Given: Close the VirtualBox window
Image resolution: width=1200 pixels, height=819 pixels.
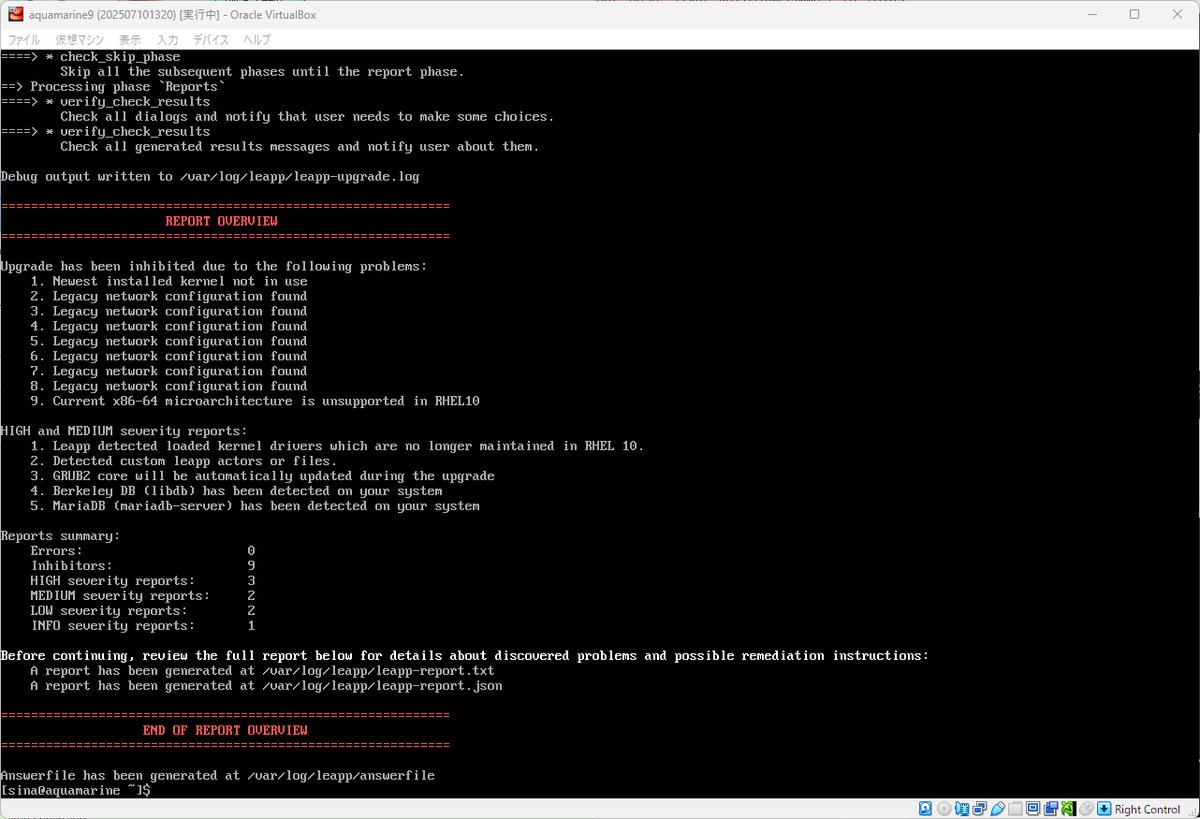Looking at the screenshot, I should tap(1179, 15).
